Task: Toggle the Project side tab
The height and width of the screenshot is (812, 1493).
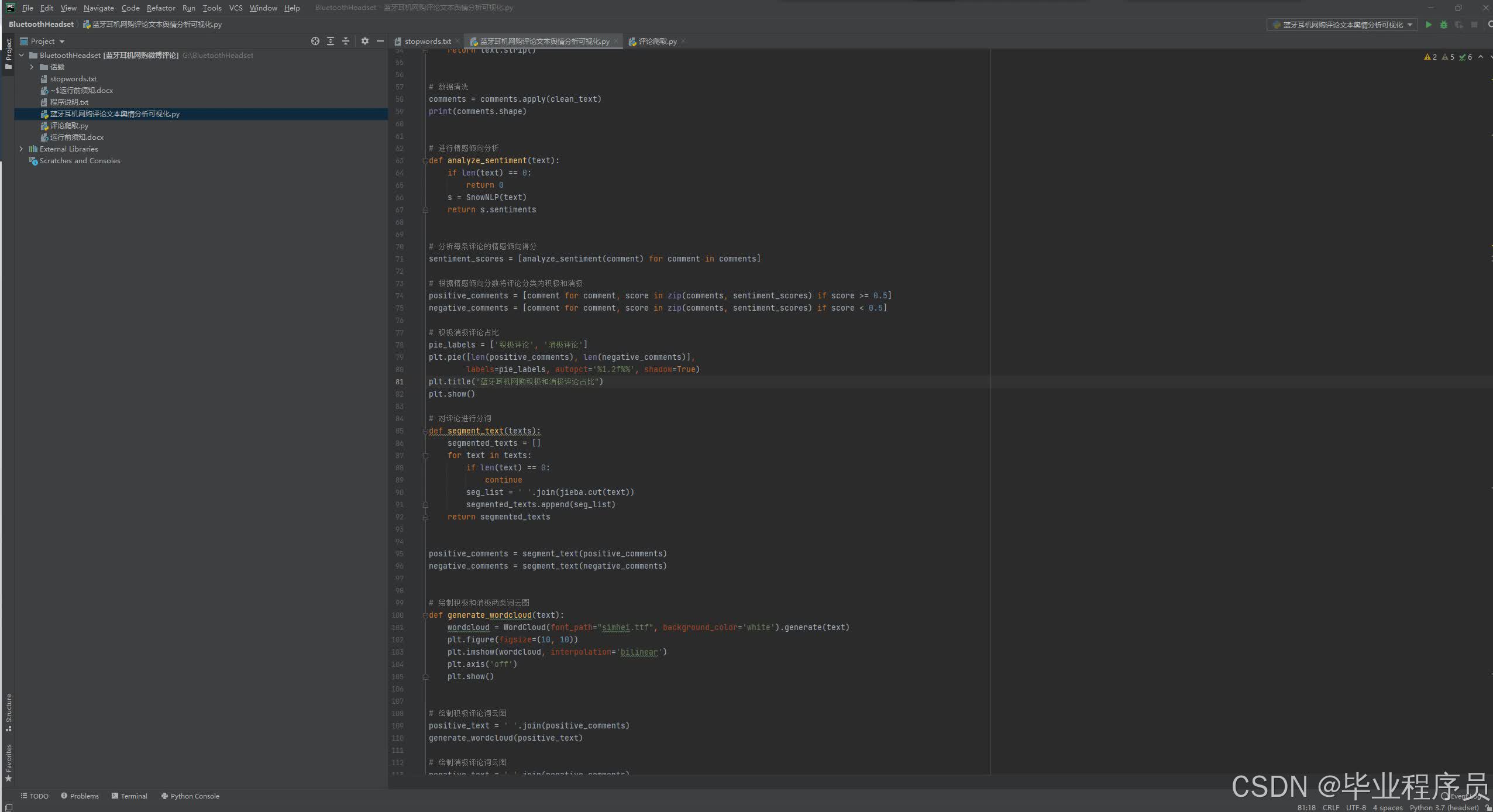Action: tap(8, 53)
